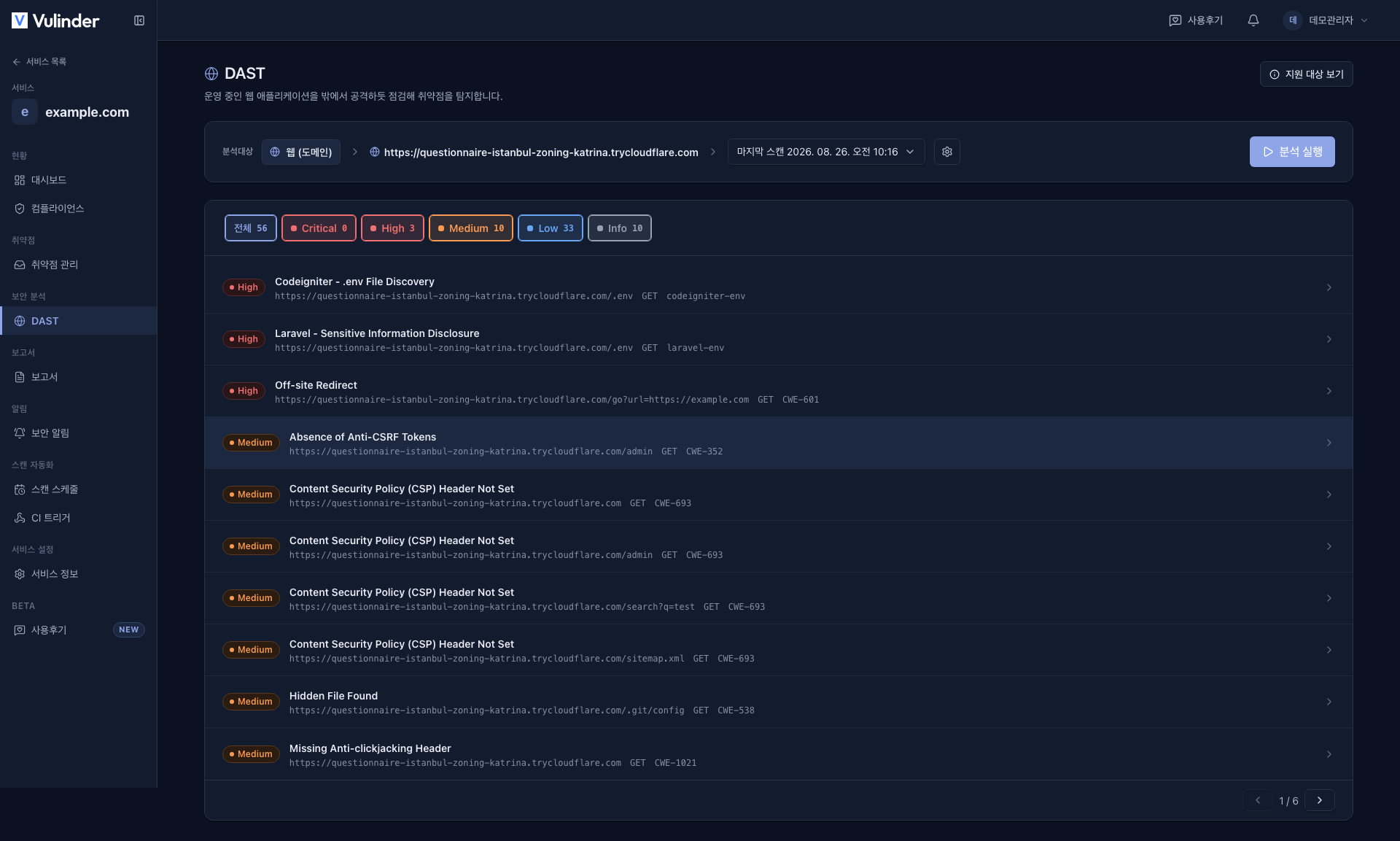Run analysis with 분석 실행 button
The height and width of the screenshot is (841, 1400).
[x=1292, y=152]
